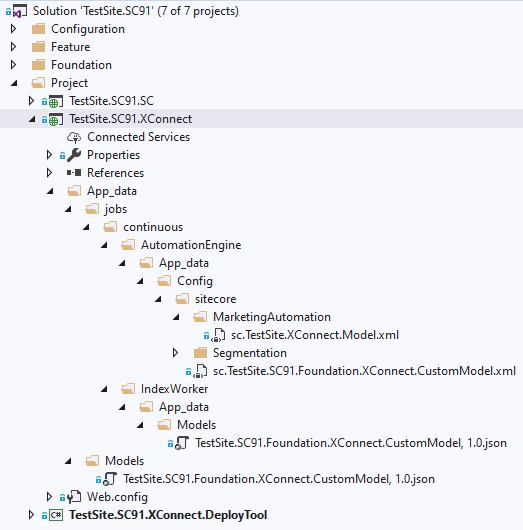This screenshot has width=523, height=530.
Task: Expand the Web.config node
Action: [49, 497]
